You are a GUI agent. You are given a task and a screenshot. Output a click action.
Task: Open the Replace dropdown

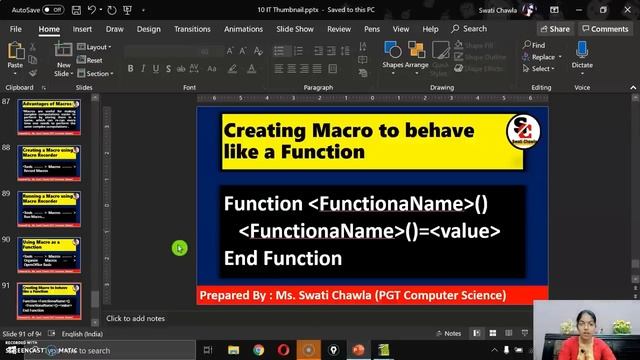(x=542, y=57)
